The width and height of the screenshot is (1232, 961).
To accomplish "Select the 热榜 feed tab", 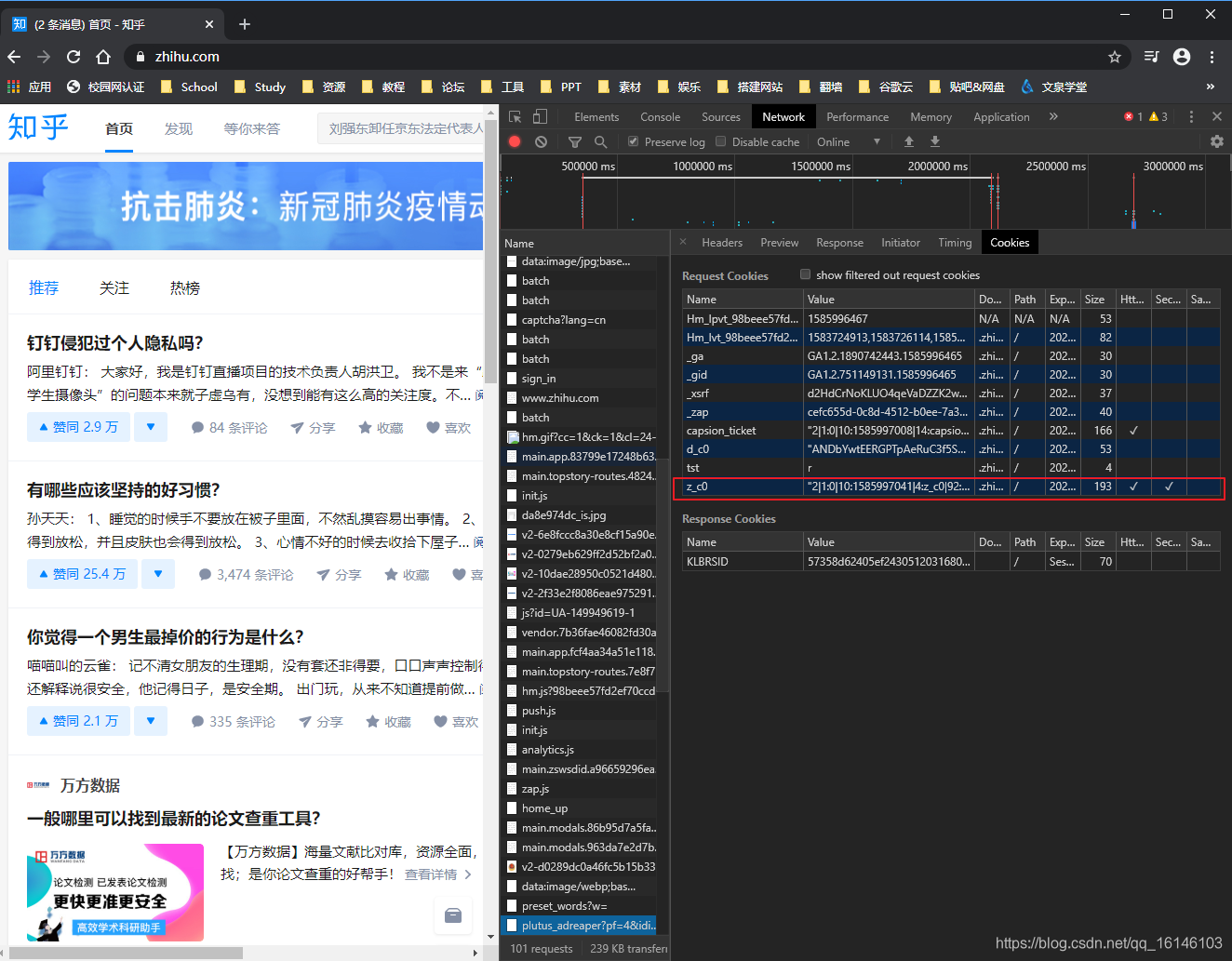I will tap(185, 287).
